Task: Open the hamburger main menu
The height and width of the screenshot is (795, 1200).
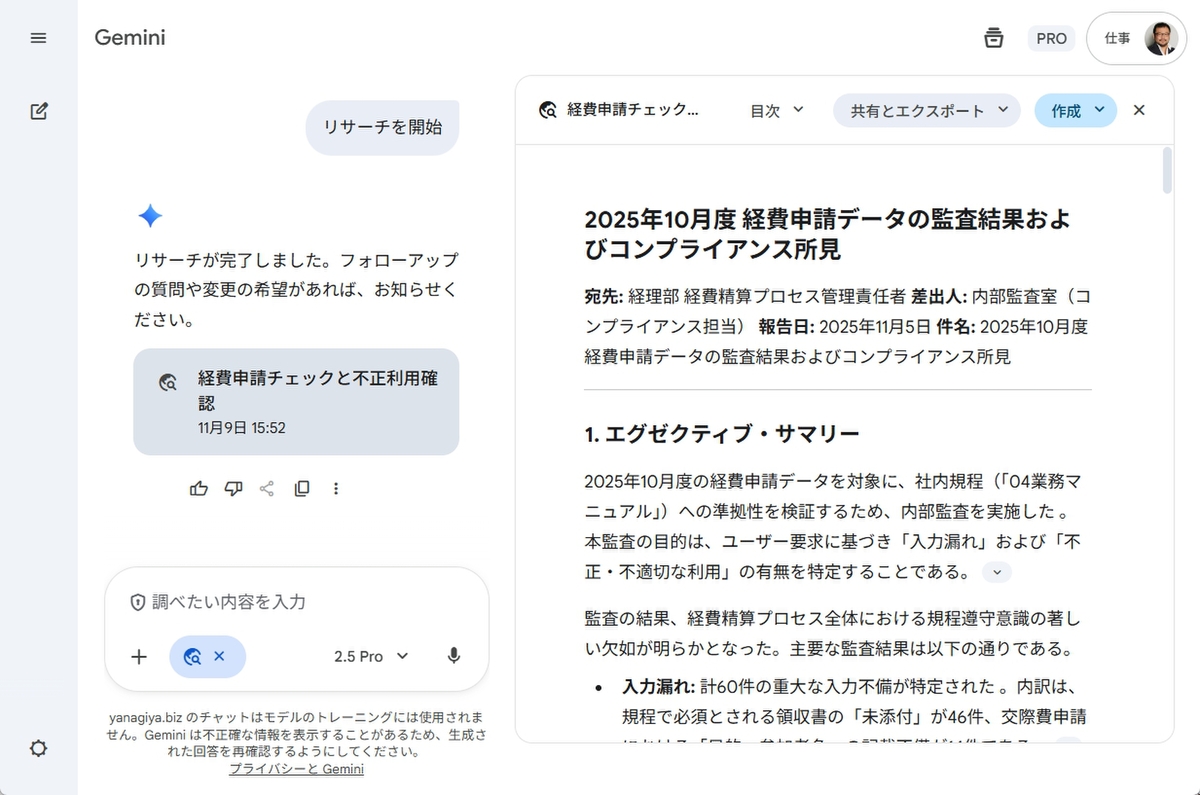Action: [x=38, y=38]
